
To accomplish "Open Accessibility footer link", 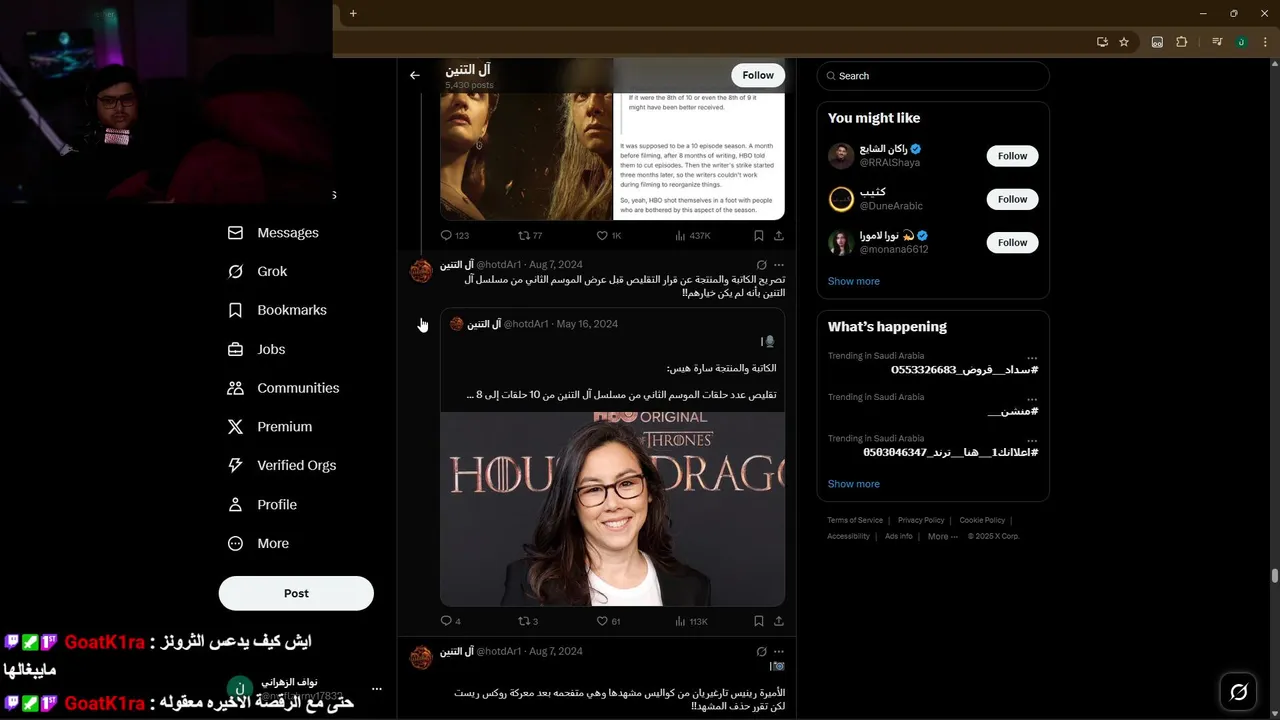I will tap(848, 536).
